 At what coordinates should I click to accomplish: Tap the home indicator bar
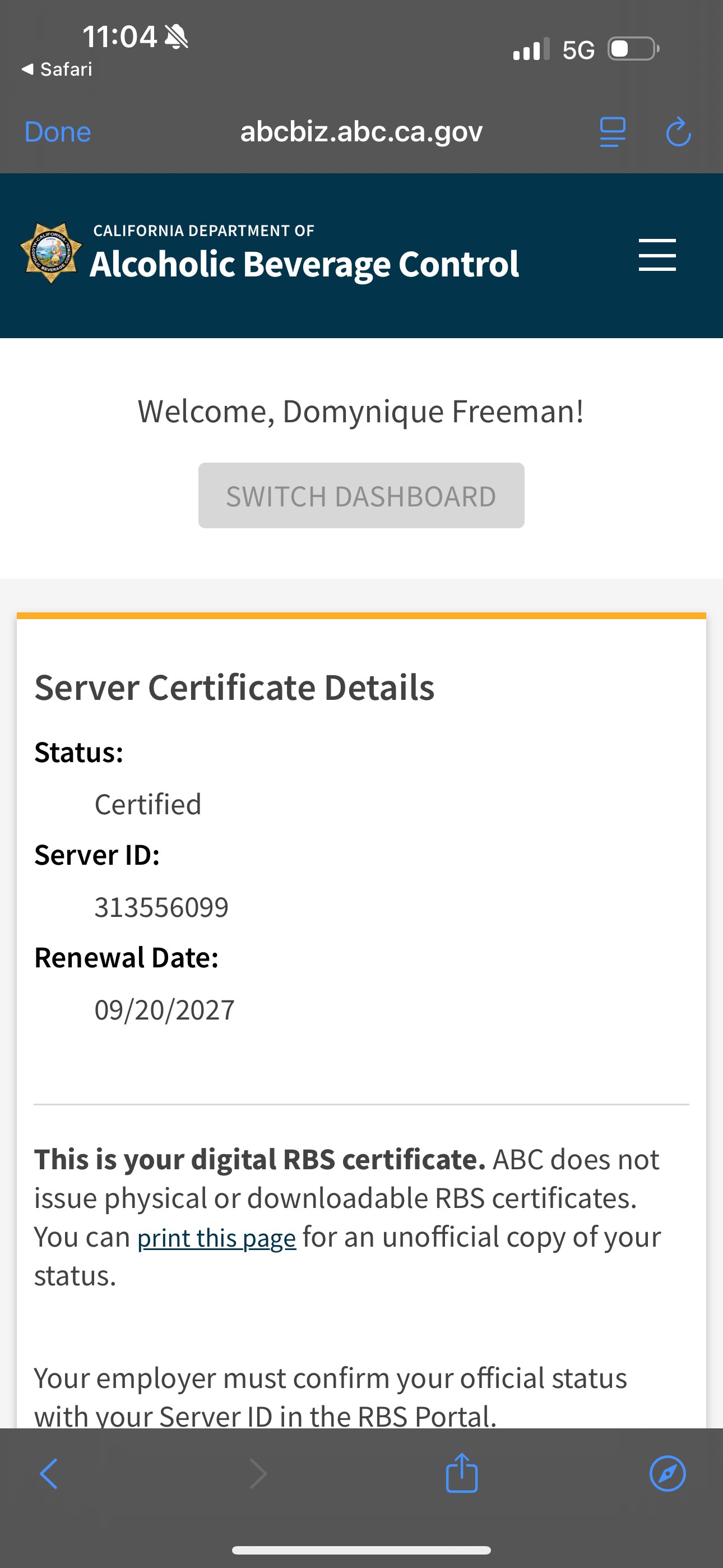[361, 1551]
